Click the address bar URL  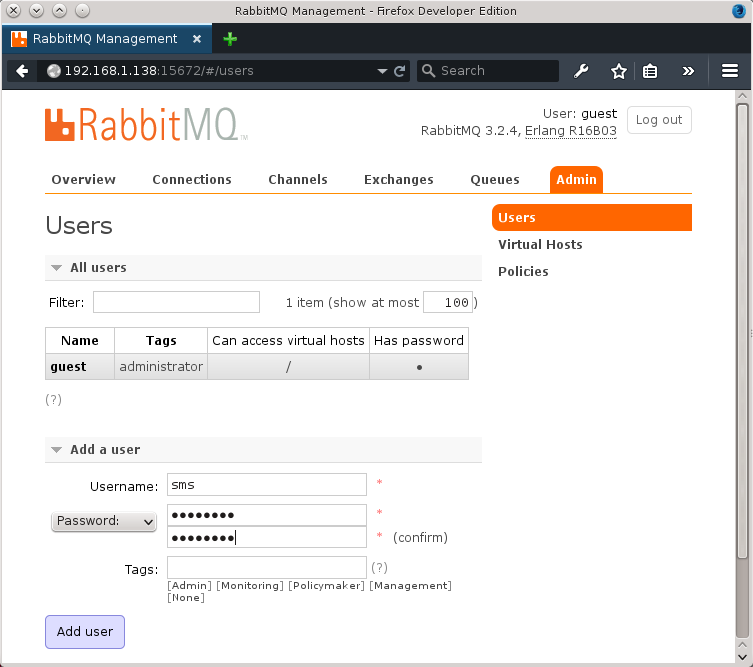pyautogui.click(x=159, y=71)
